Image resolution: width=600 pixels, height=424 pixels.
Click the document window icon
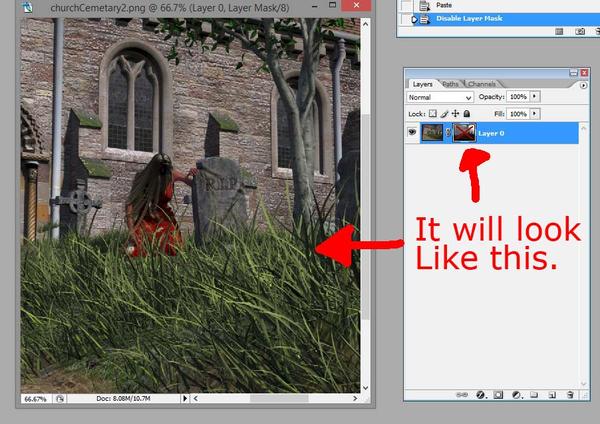coord(28,7)
